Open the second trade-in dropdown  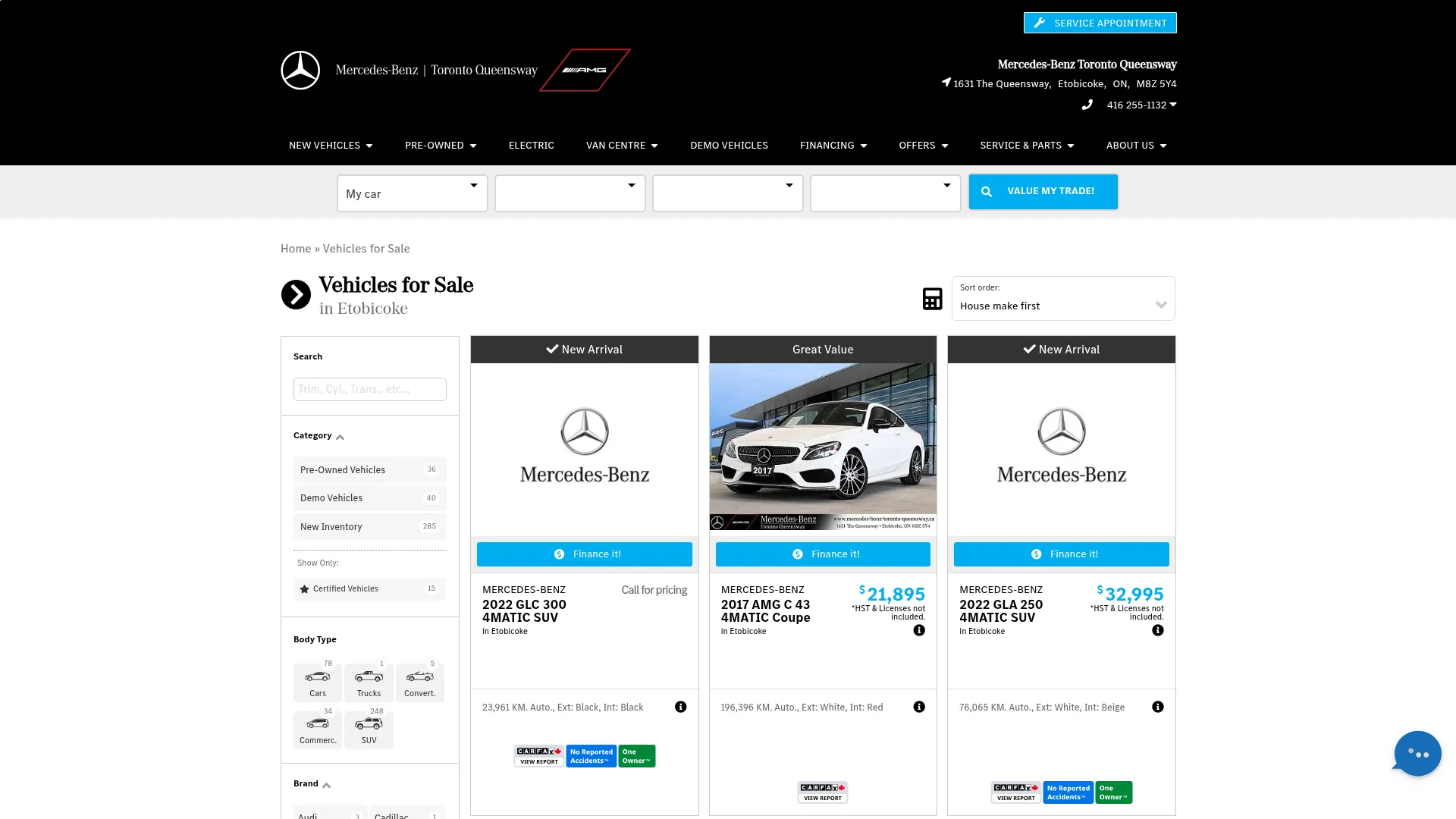click(x=570, y=193)
